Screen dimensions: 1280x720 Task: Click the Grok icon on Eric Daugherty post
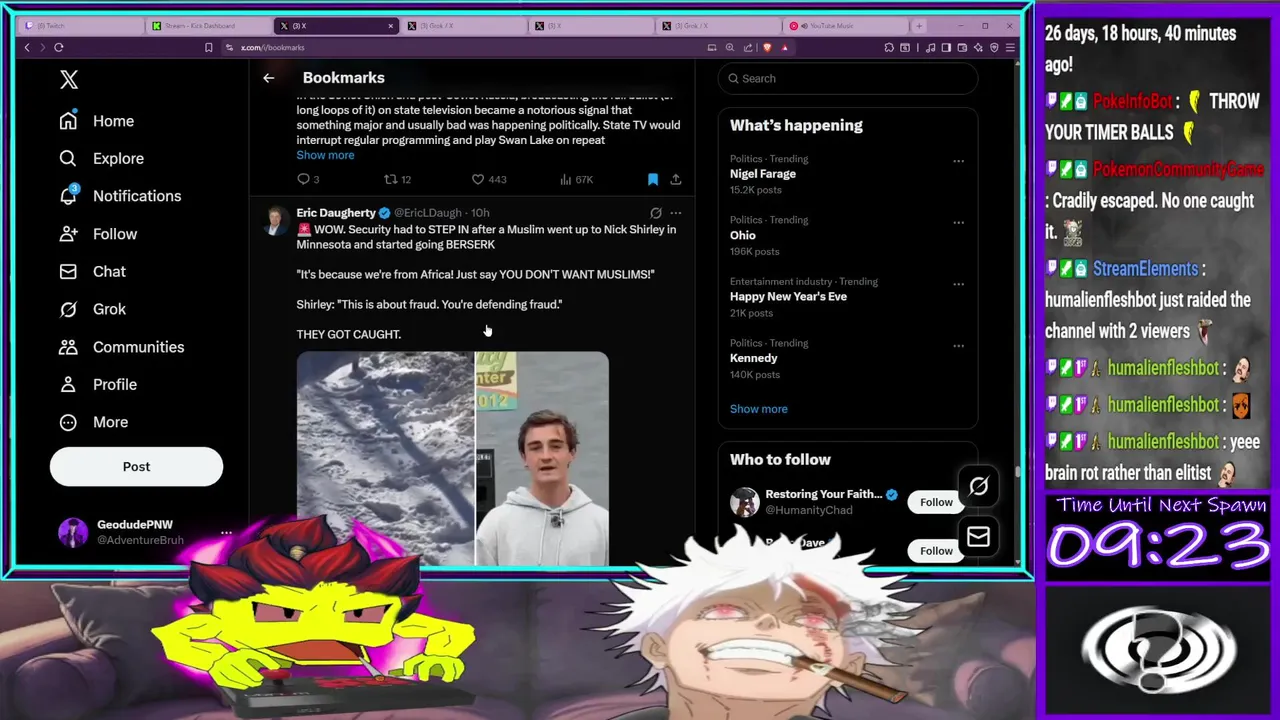656,213
